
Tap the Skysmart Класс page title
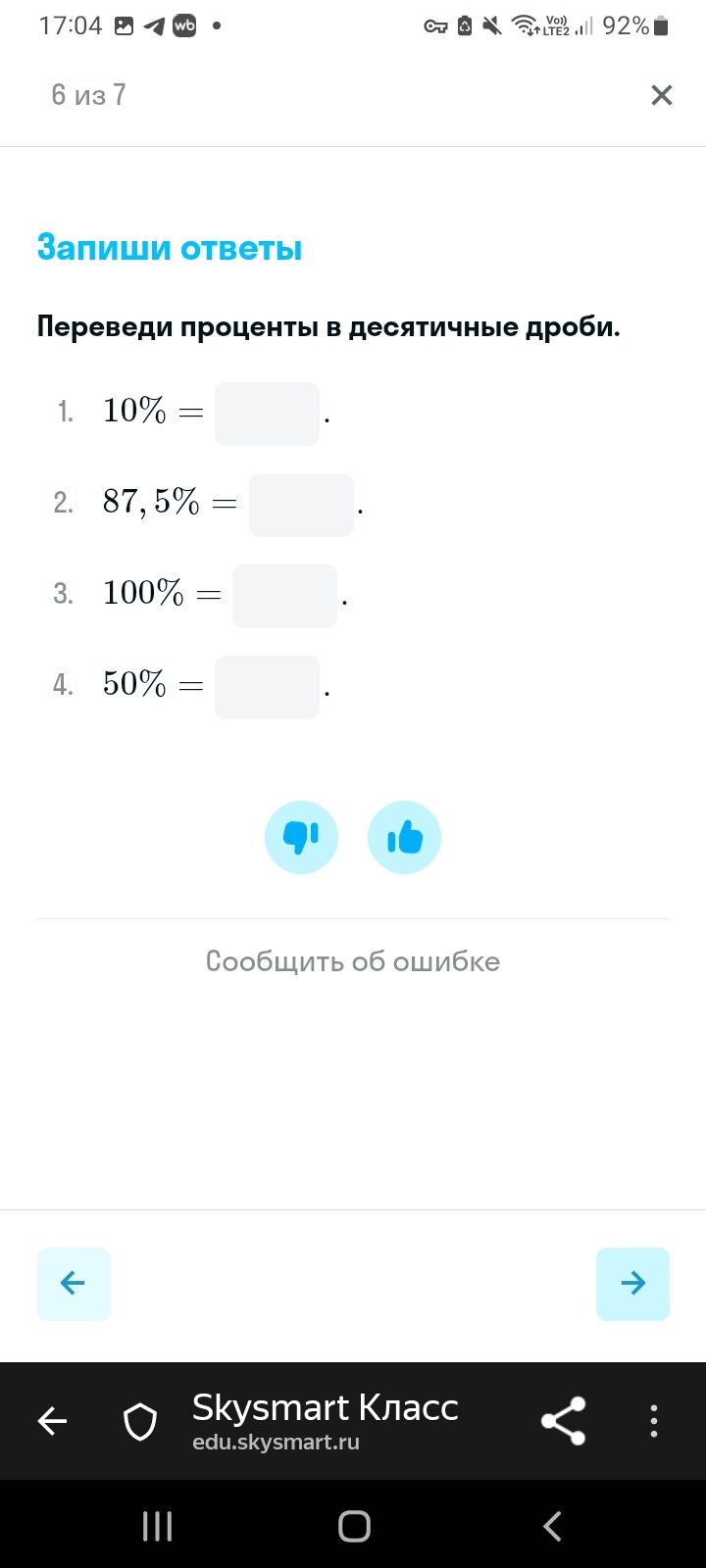pos(325,1407)
